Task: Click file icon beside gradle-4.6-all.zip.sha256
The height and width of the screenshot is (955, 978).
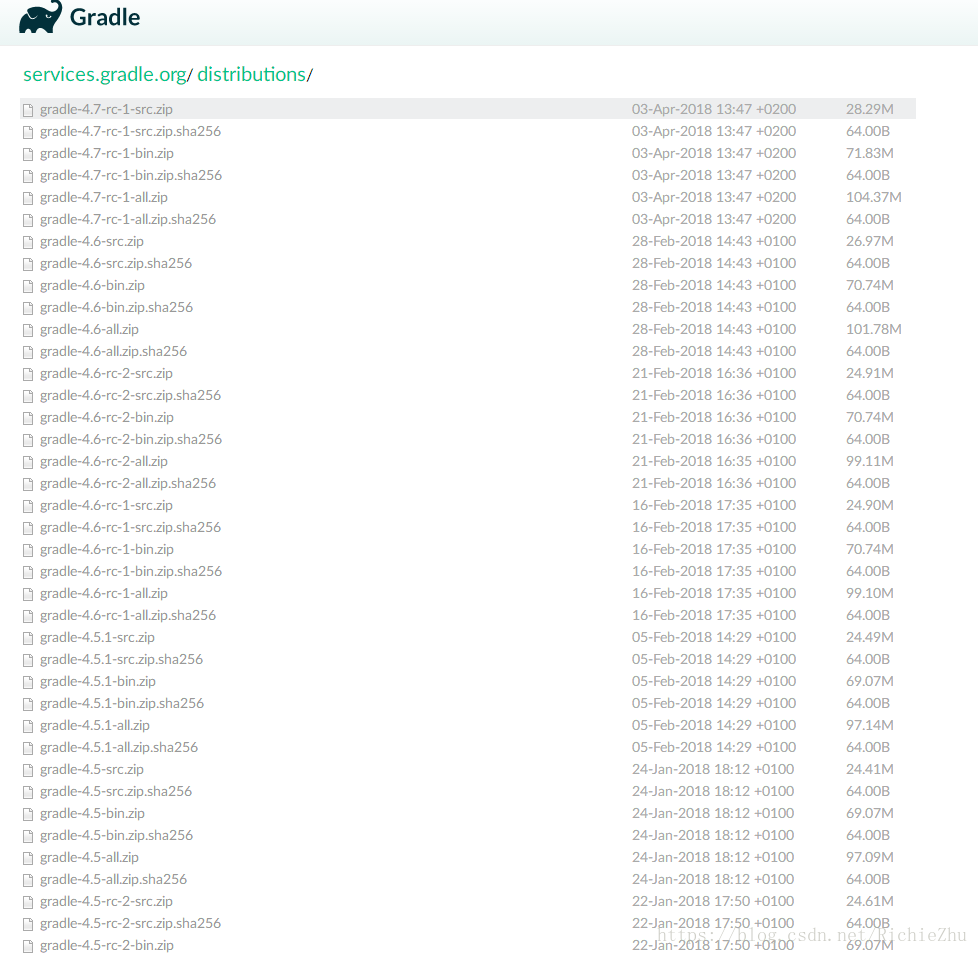Action: (x=28, y=352)
